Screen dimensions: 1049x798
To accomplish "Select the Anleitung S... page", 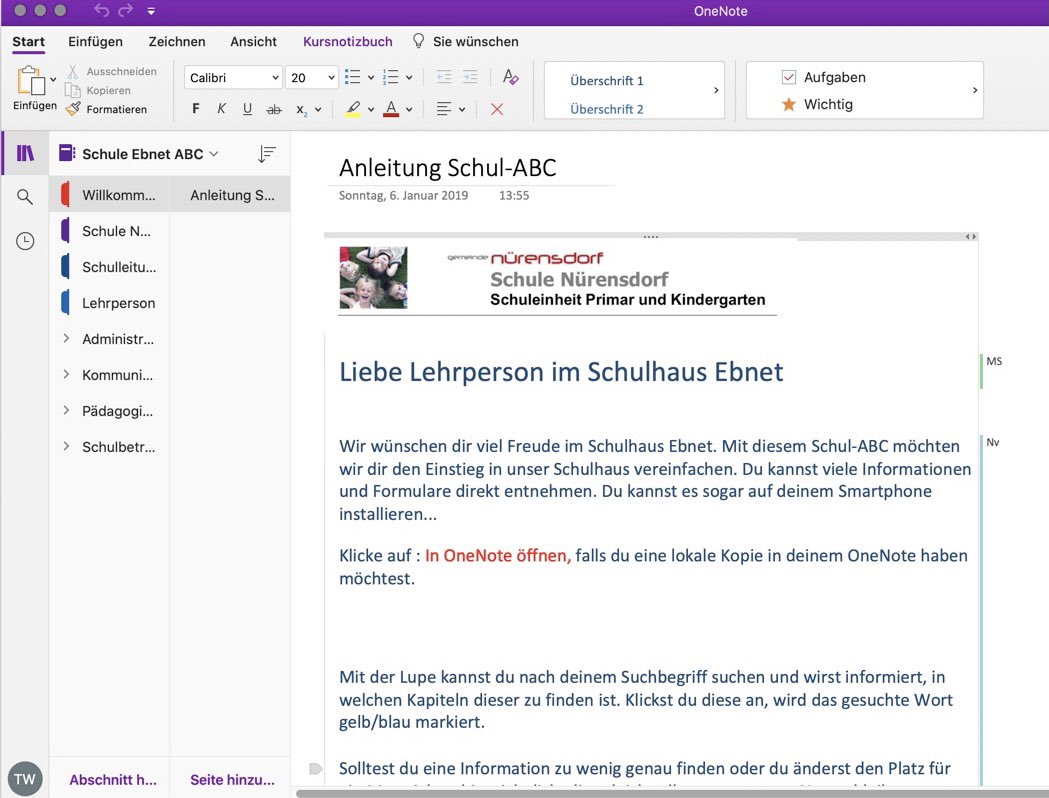I will (230, 195).
